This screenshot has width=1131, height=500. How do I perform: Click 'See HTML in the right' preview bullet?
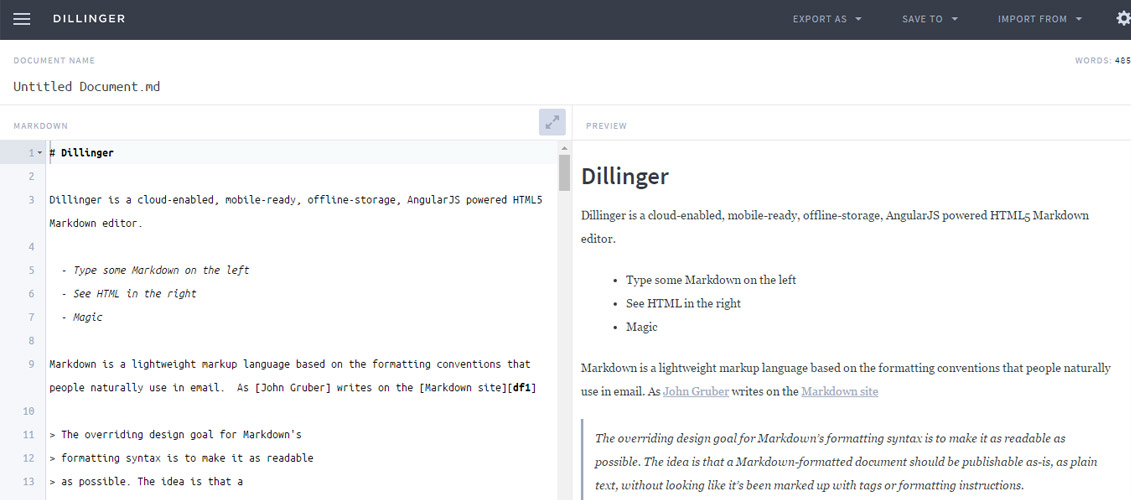pyautogui.click(x=683, y=303)
